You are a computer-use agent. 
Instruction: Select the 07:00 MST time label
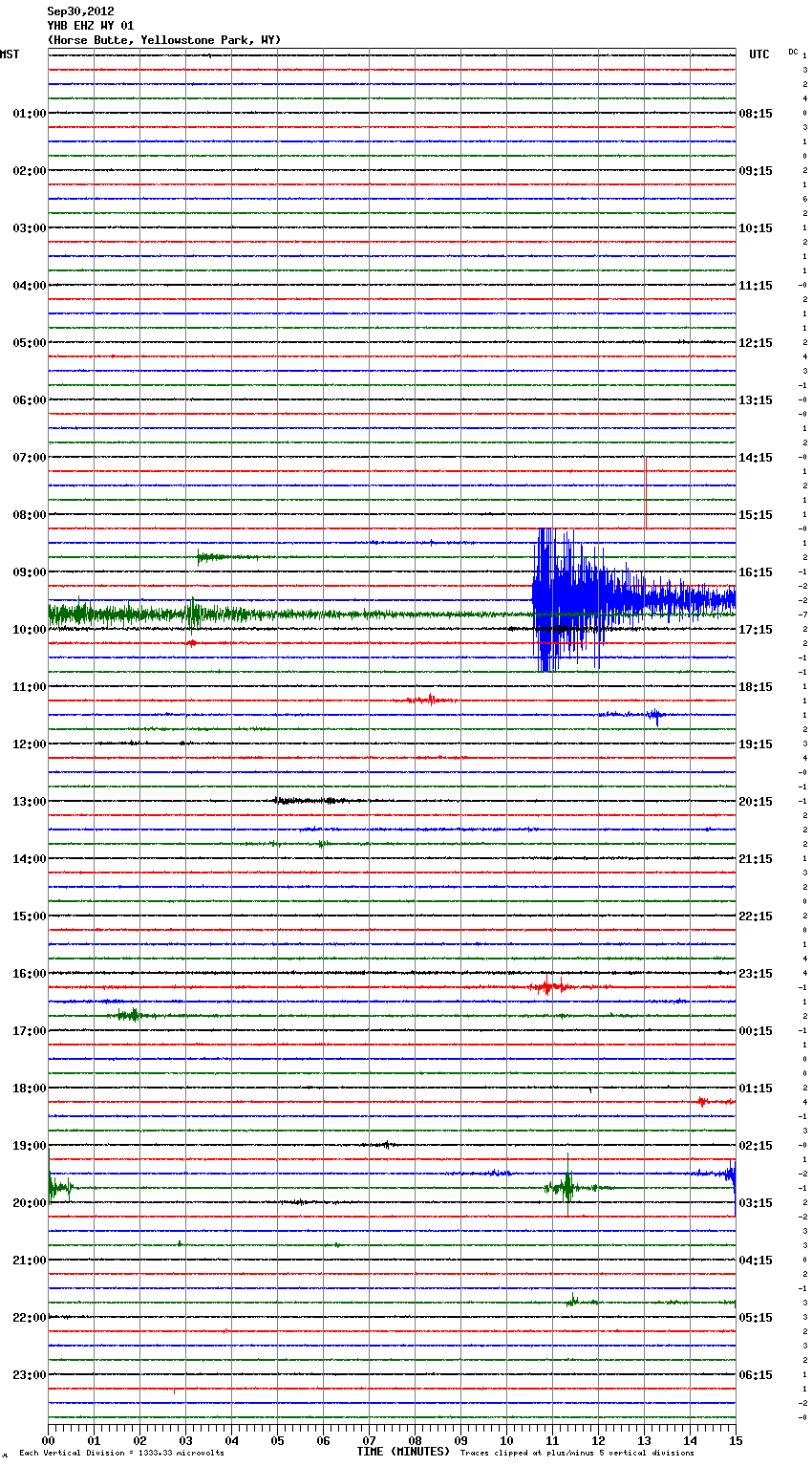pyautogui.click(x=30, y=458)
